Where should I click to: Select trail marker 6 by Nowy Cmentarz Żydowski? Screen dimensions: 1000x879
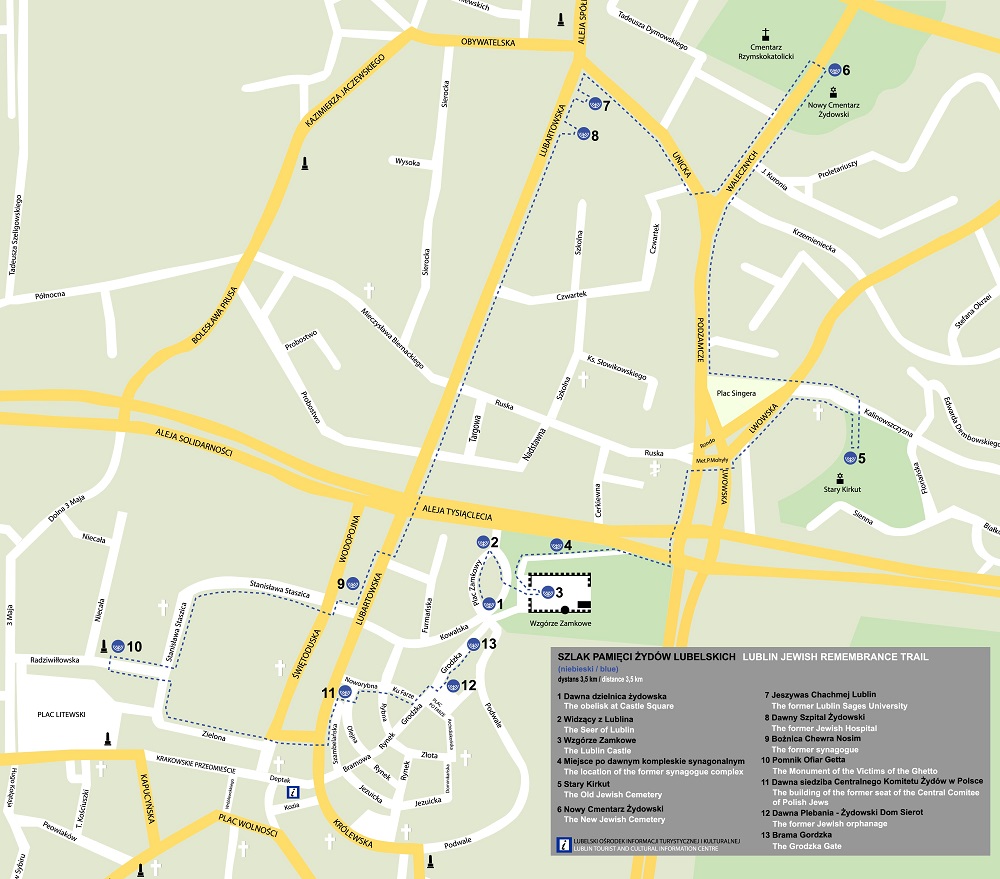pos(835,70)
